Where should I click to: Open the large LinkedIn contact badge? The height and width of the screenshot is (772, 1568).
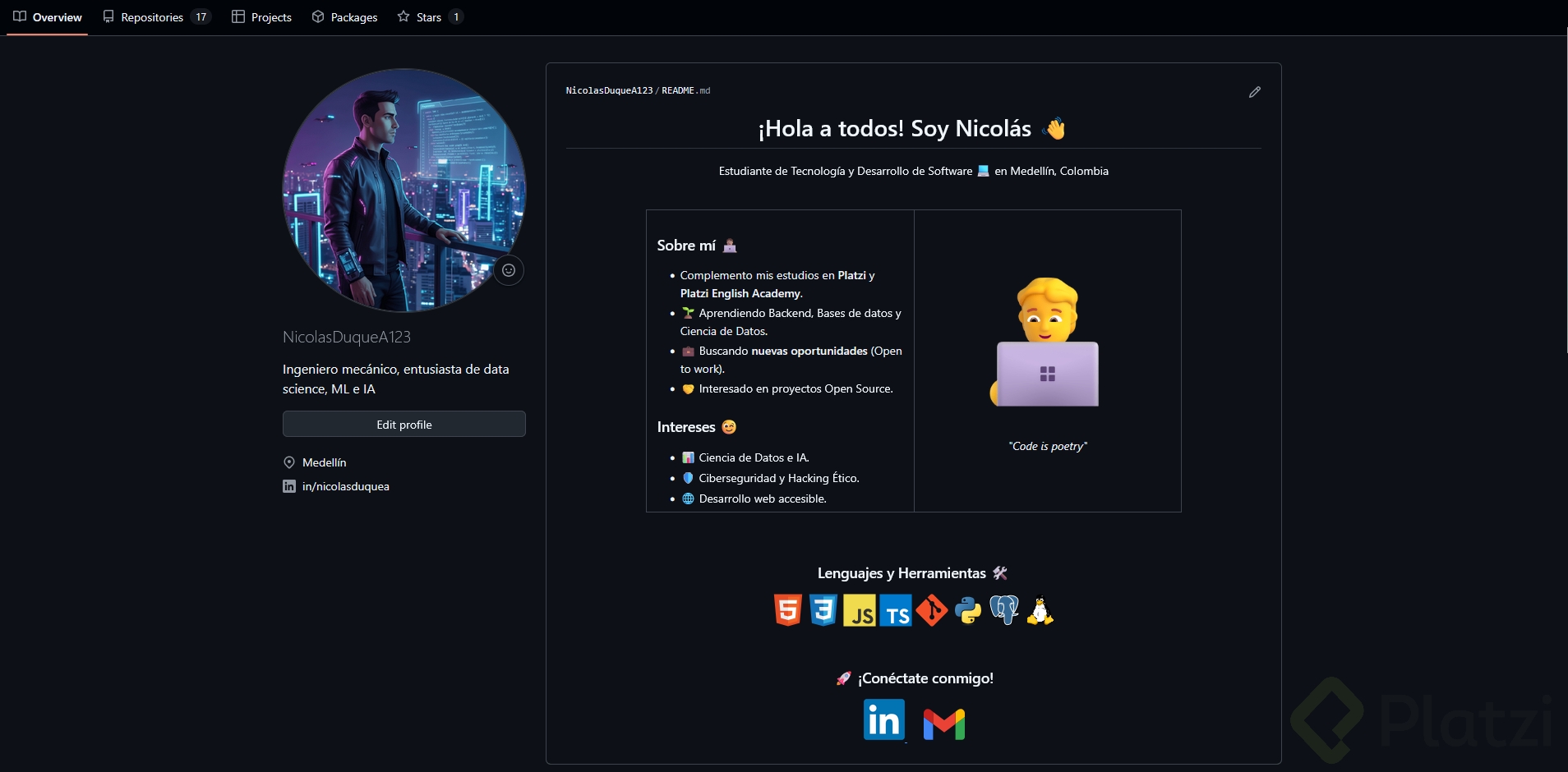(884, 719)
